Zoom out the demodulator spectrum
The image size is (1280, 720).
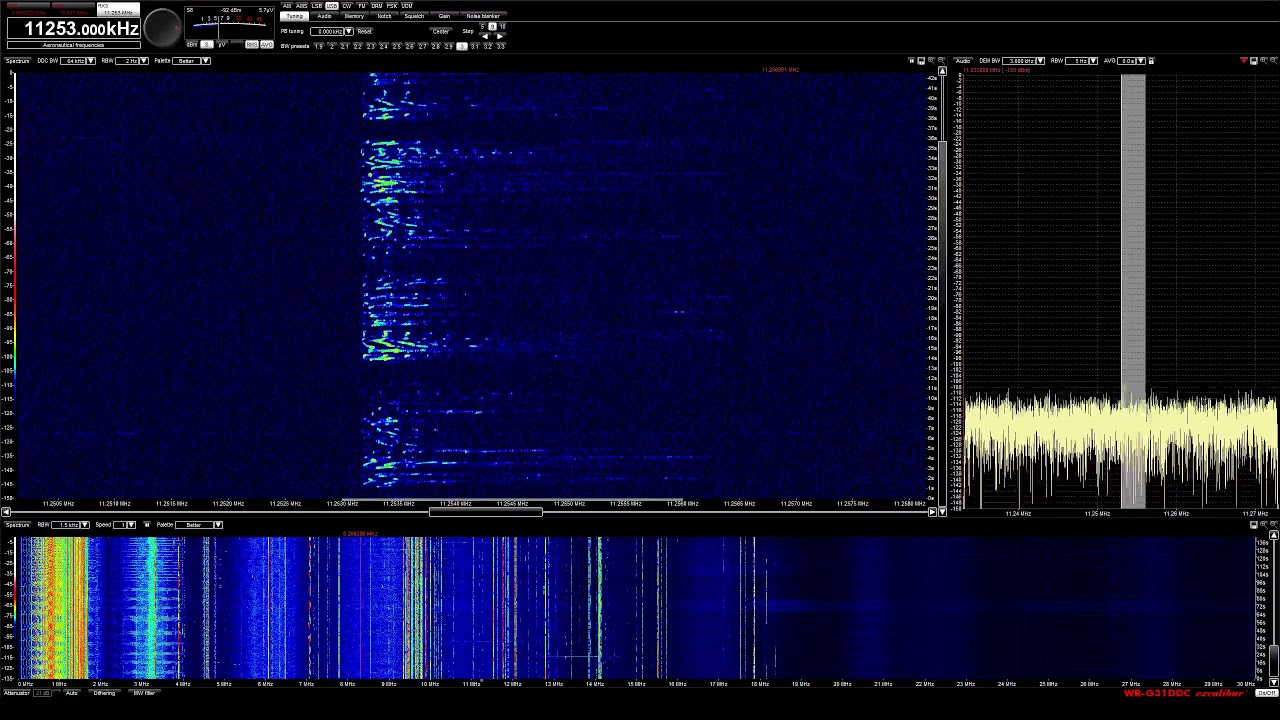pyautogui.click(x=1274, y=61)
